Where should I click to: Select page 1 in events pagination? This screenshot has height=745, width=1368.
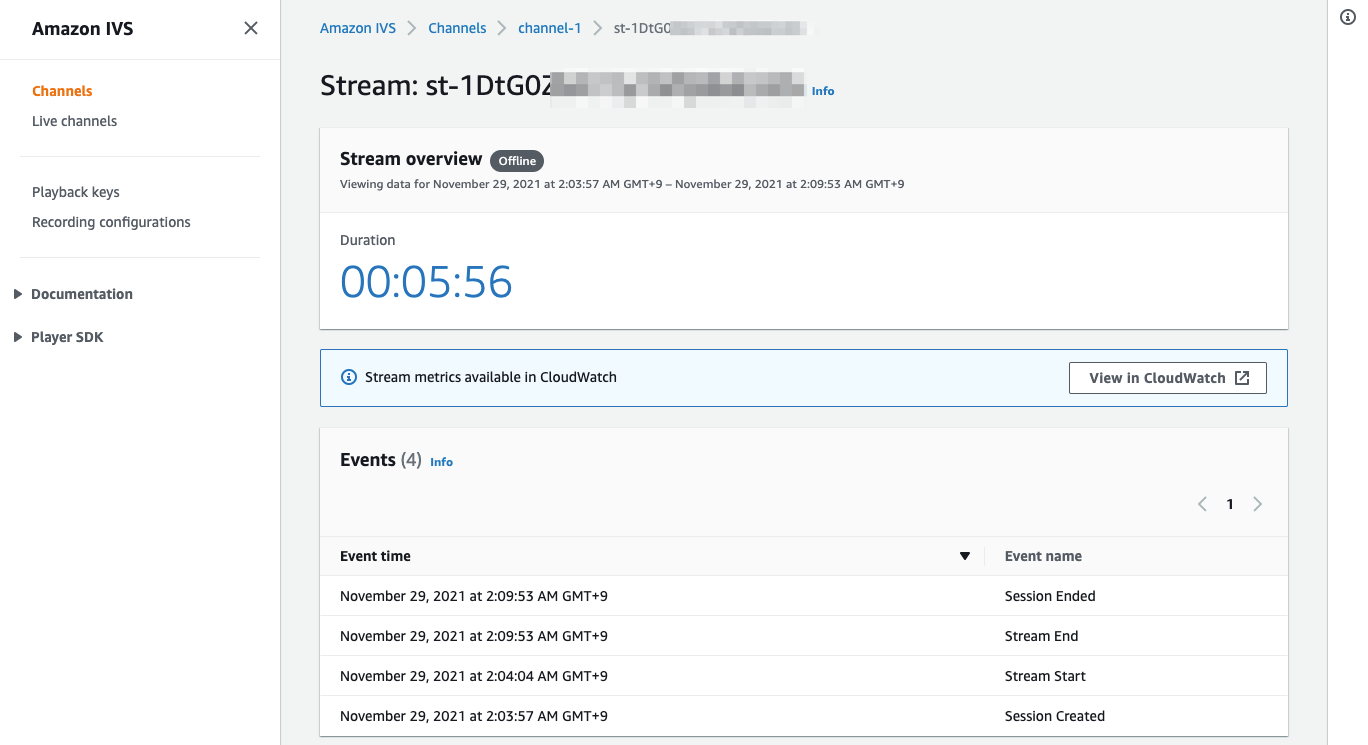point(1230,504)
